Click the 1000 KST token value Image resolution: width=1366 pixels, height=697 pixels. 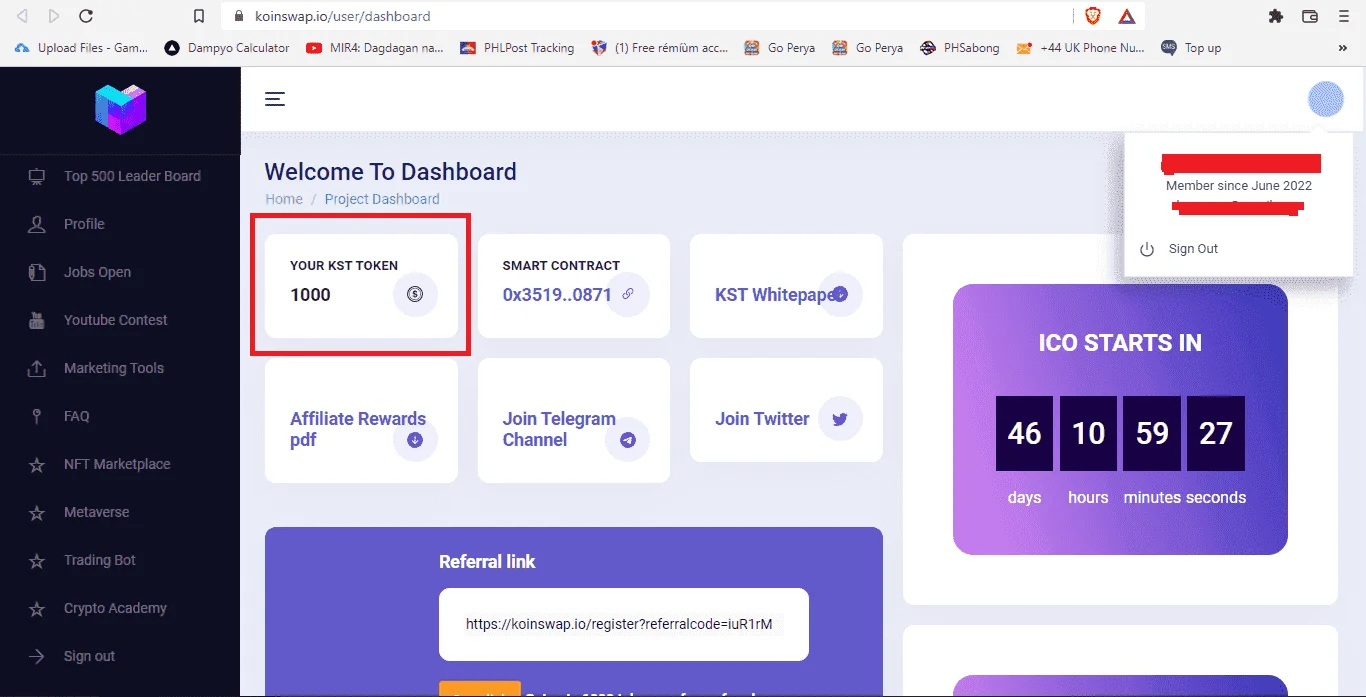310,295
